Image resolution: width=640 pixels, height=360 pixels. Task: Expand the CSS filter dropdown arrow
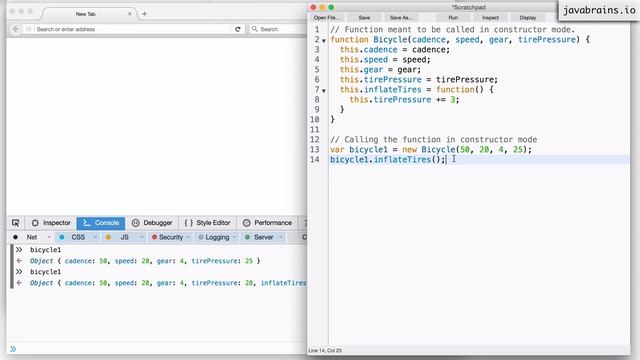95,237
